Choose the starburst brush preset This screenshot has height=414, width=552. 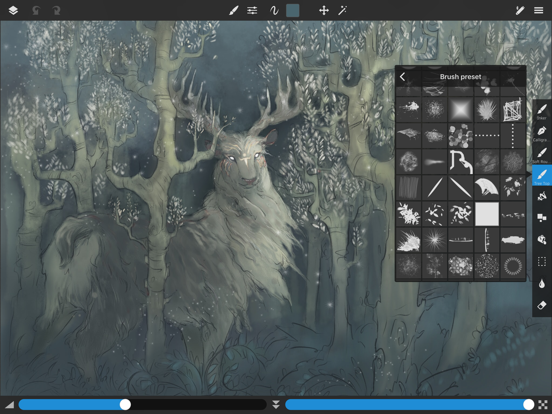pyautogui.click(x=434, y=240)
